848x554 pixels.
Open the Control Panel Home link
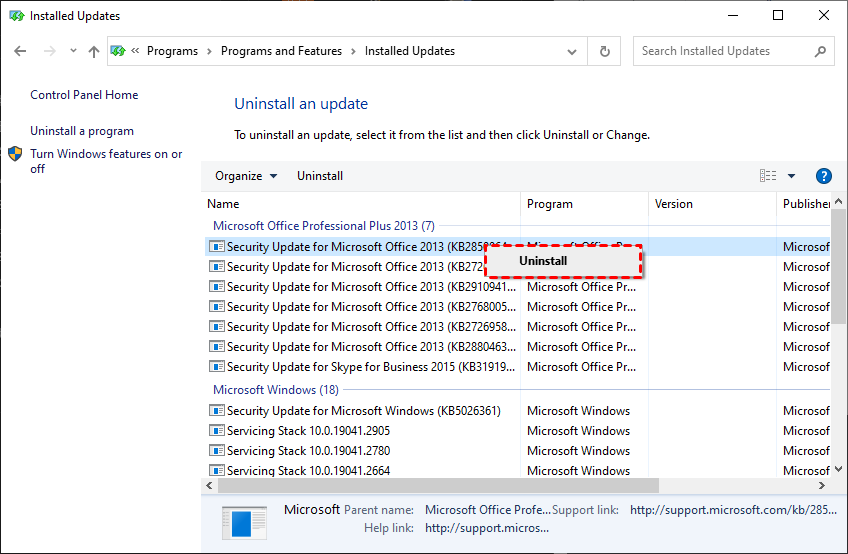[84, 95]
